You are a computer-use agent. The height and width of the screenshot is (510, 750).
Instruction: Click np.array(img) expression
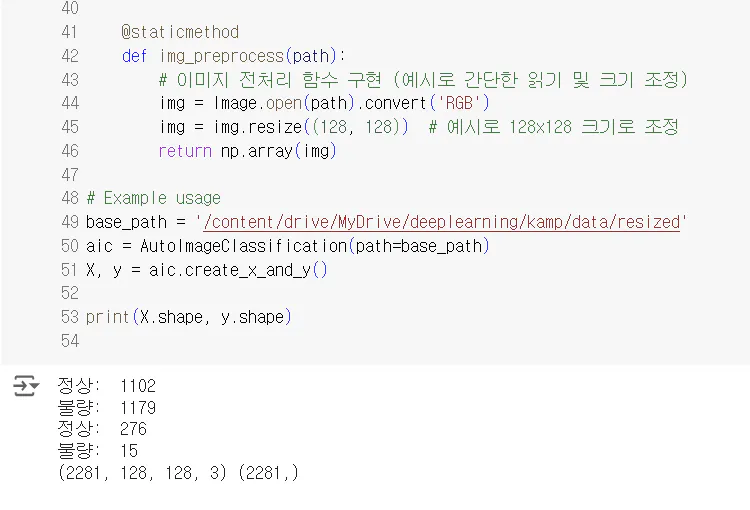(x=278, y=151)
